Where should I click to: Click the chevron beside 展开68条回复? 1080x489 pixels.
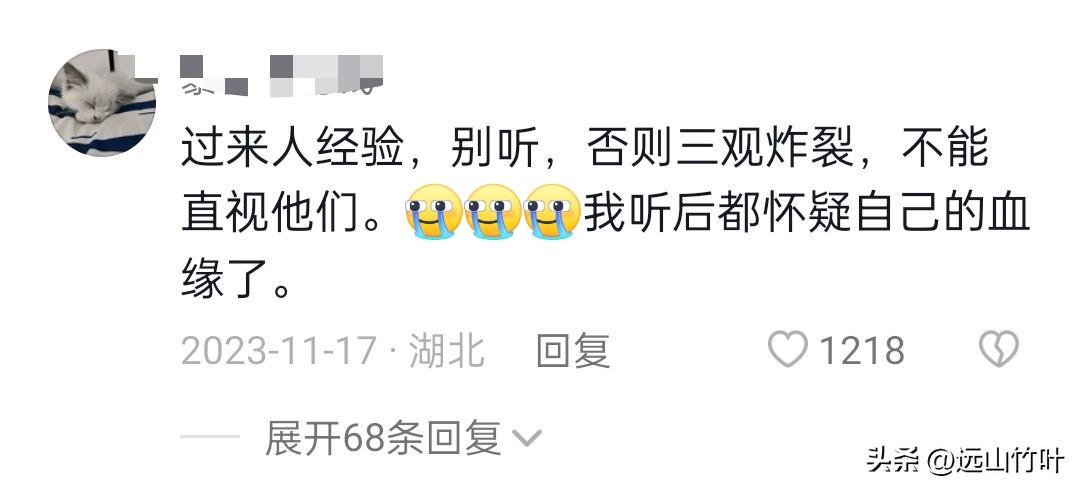point(528,438)
